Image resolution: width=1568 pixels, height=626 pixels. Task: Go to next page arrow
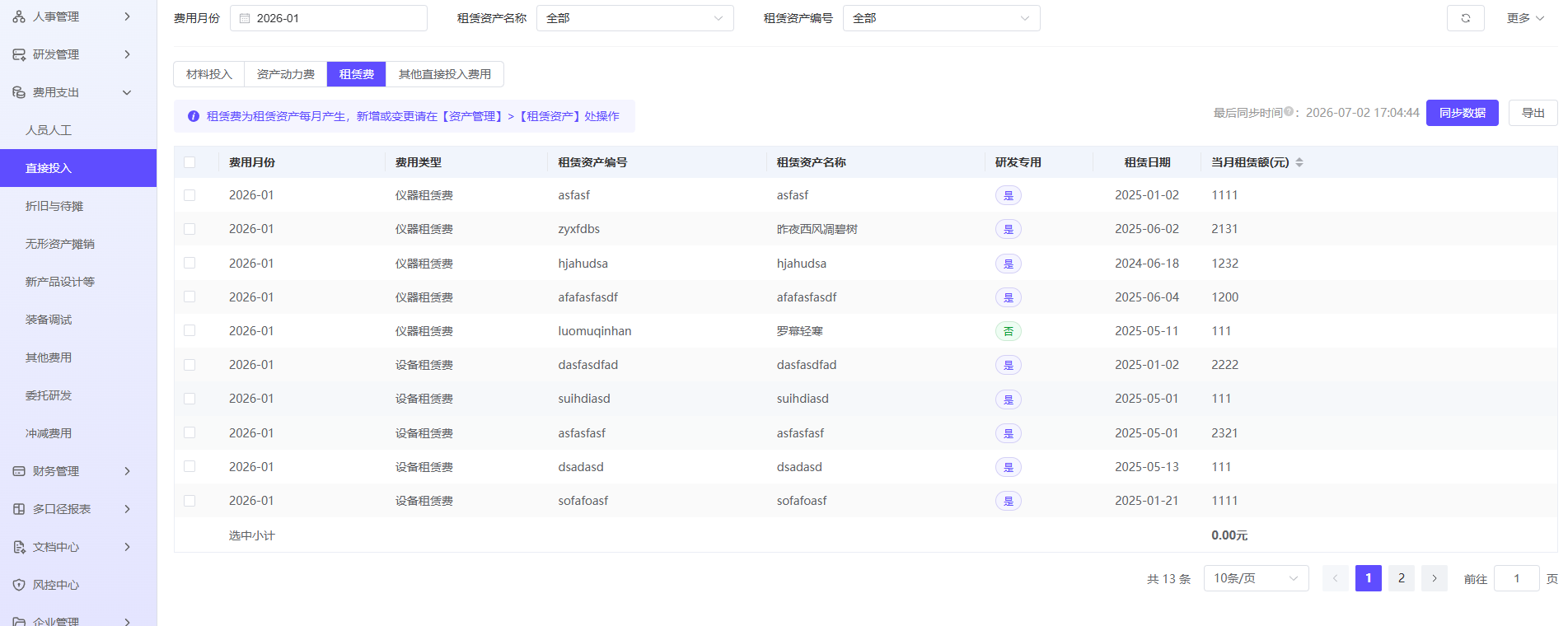pyautogui.click(x=1434, y=578)
